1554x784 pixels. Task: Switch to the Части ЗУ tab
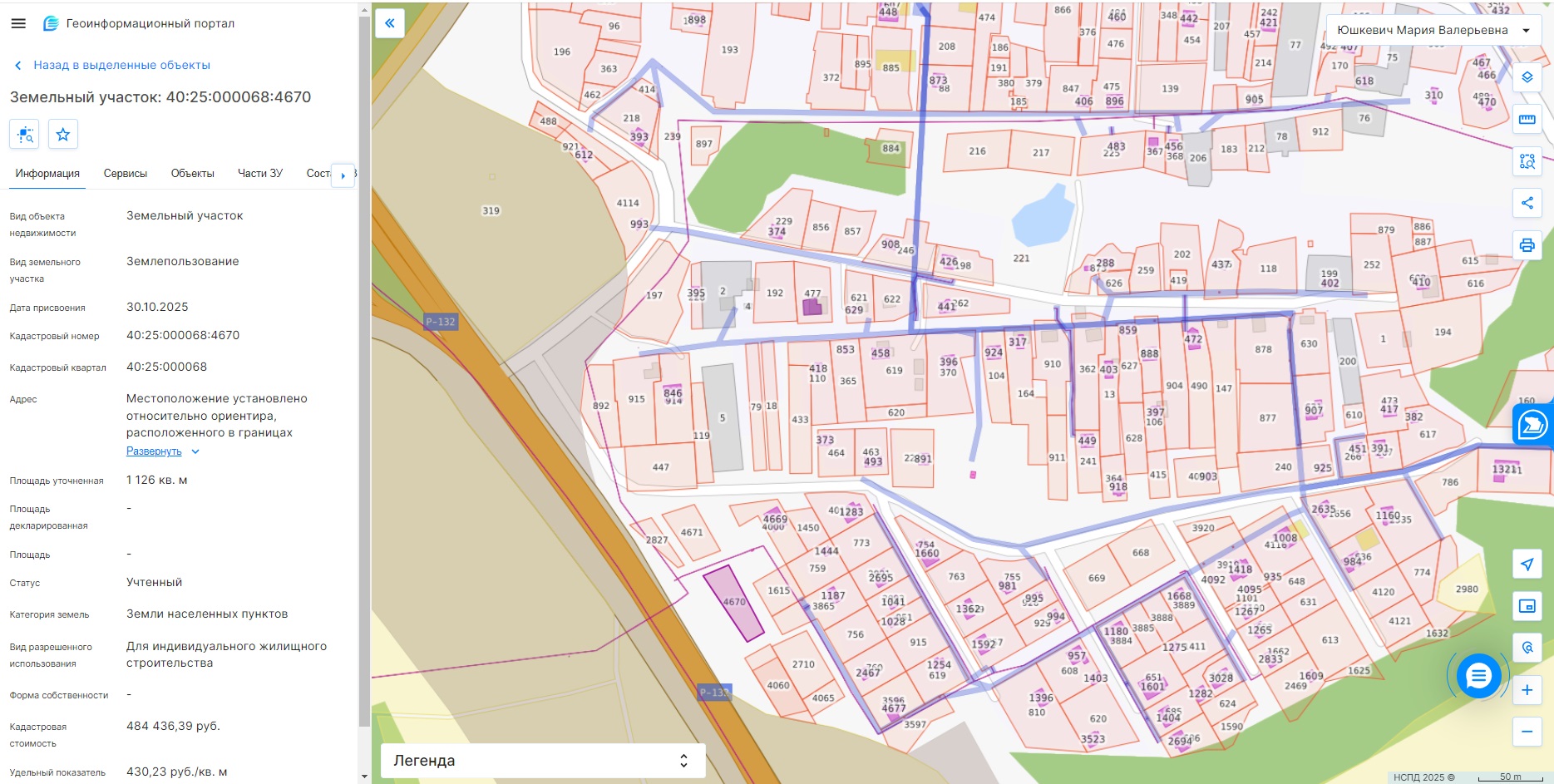[x=260, y=174]
